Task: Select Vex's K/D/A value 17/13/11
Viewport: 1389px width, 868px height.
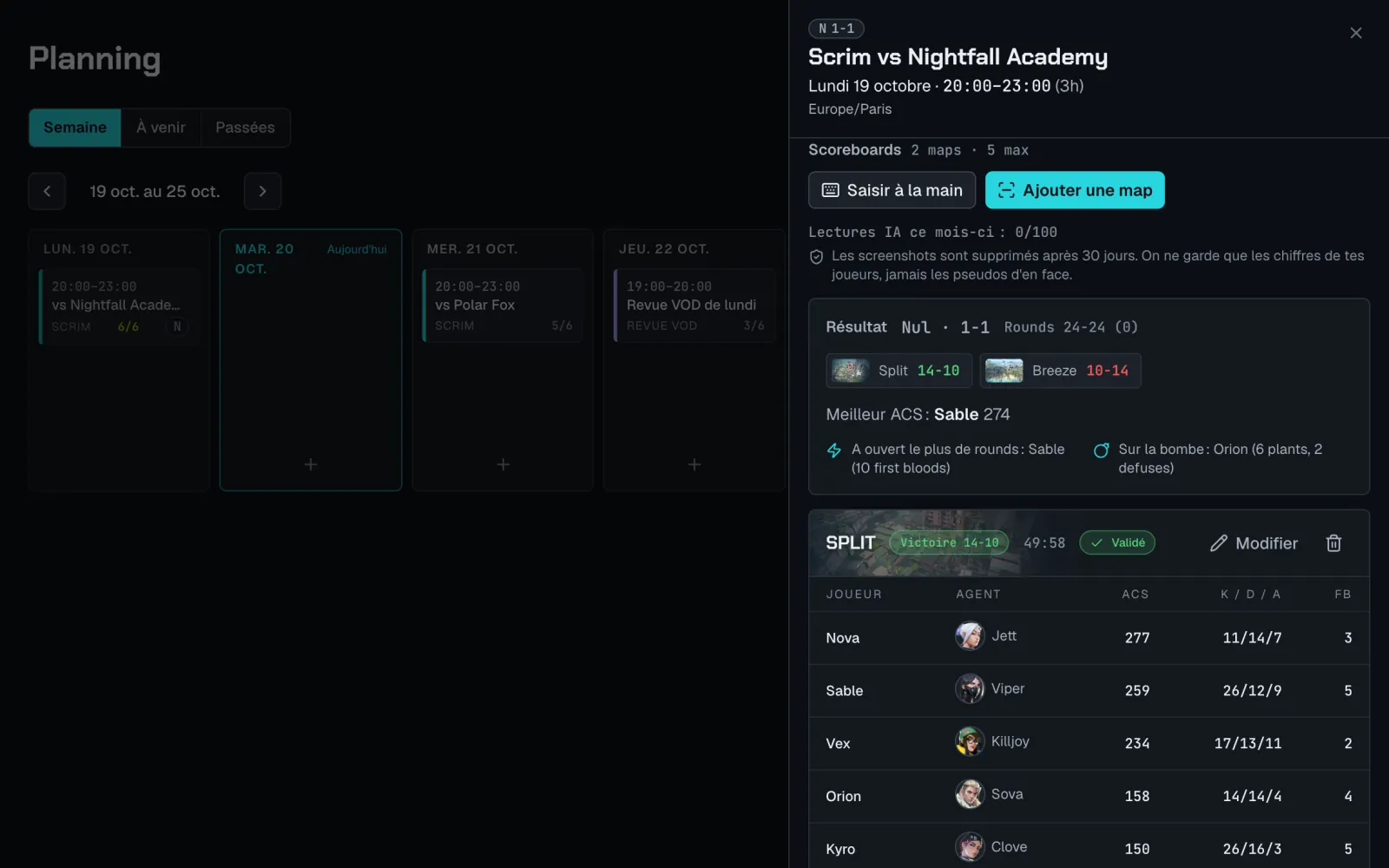Action: pyautogui.click(x=1247, y=744)
